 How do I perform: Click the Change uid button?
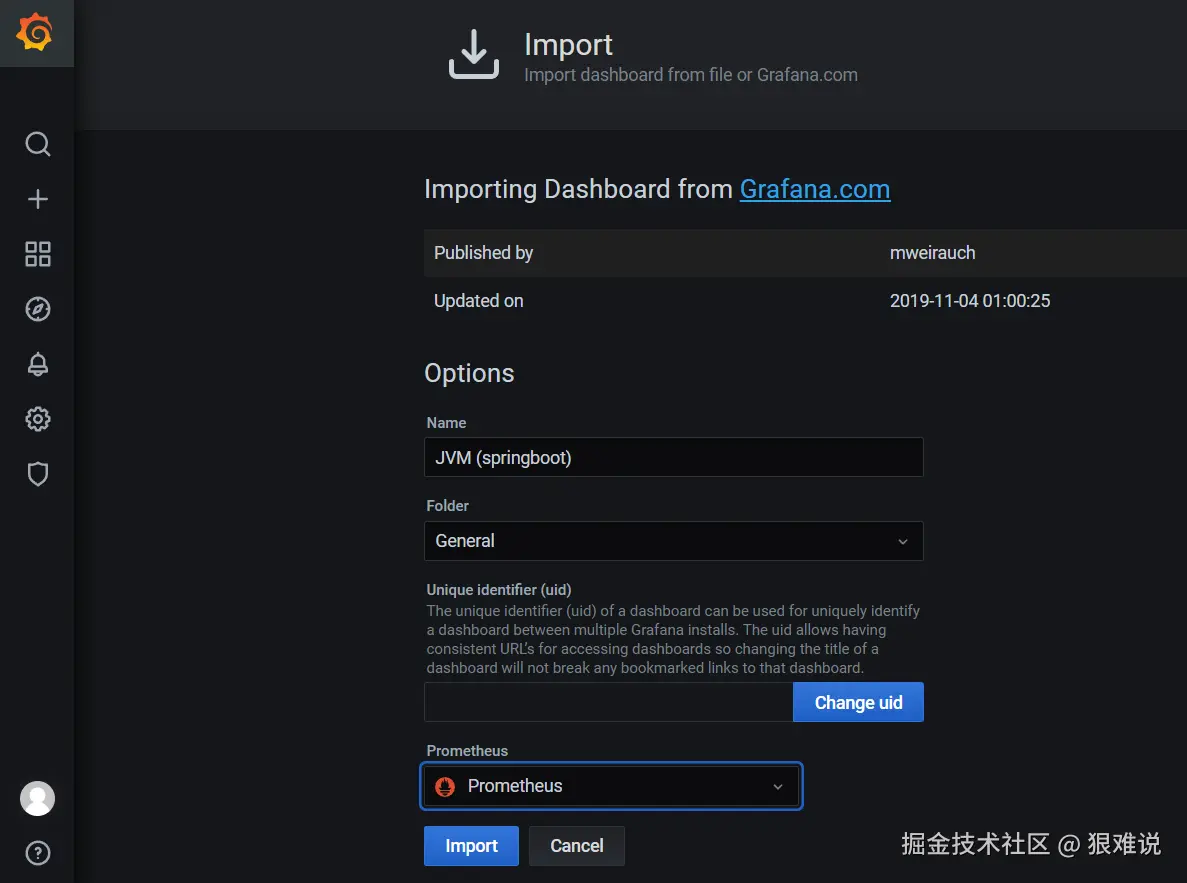(858, 702)
